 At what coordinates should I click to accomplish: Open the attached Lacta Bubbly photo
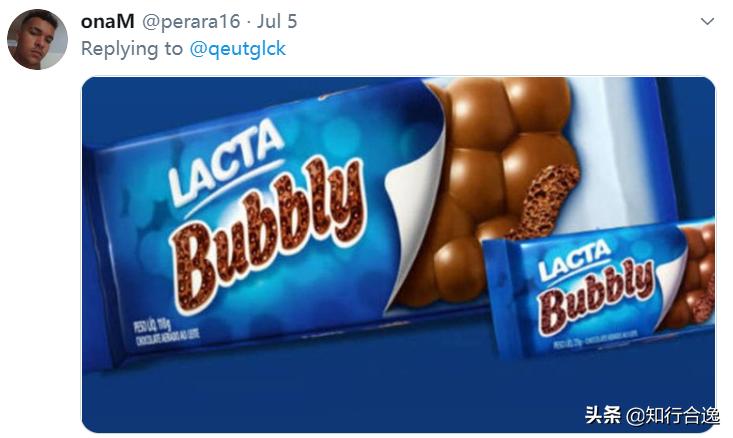(x=398, y=254)
